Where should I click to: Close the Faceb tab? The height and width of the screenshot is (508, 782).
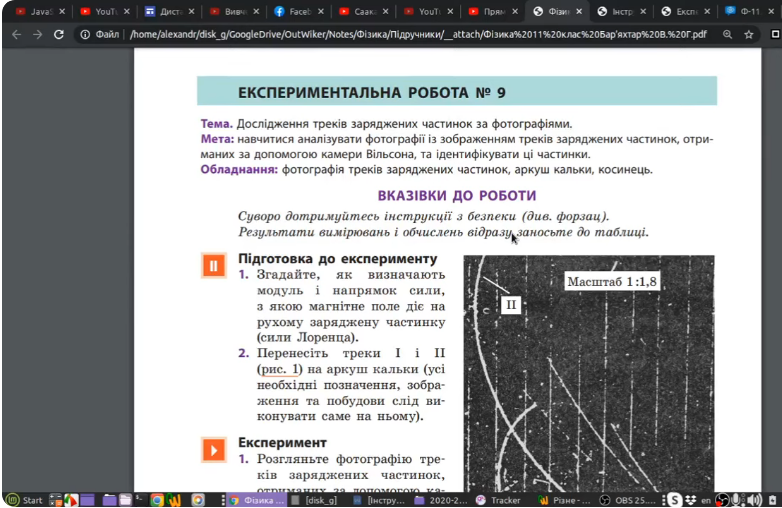tap(321, 11)
